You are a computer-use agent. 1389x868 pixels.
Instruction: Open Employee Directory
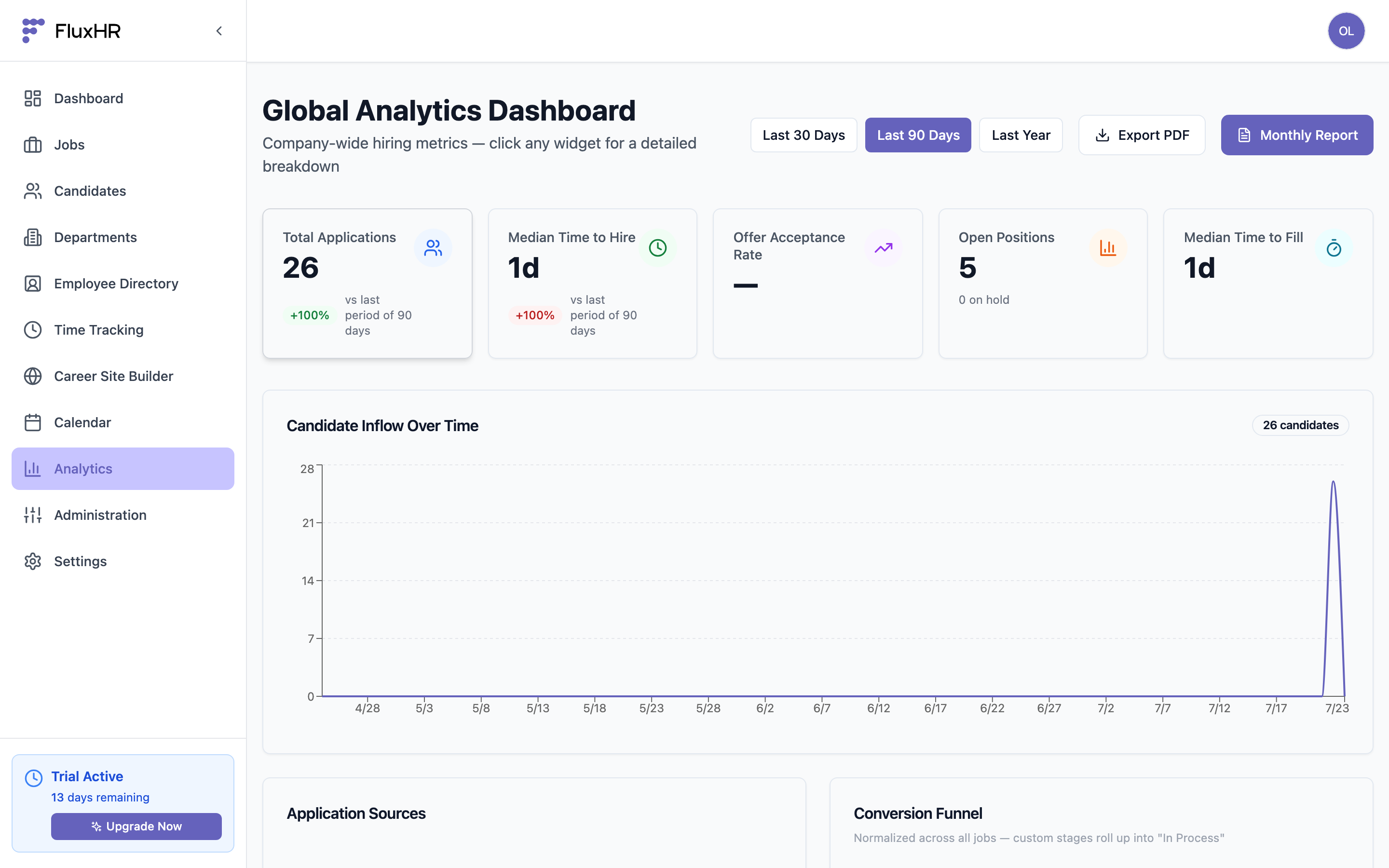123,284
